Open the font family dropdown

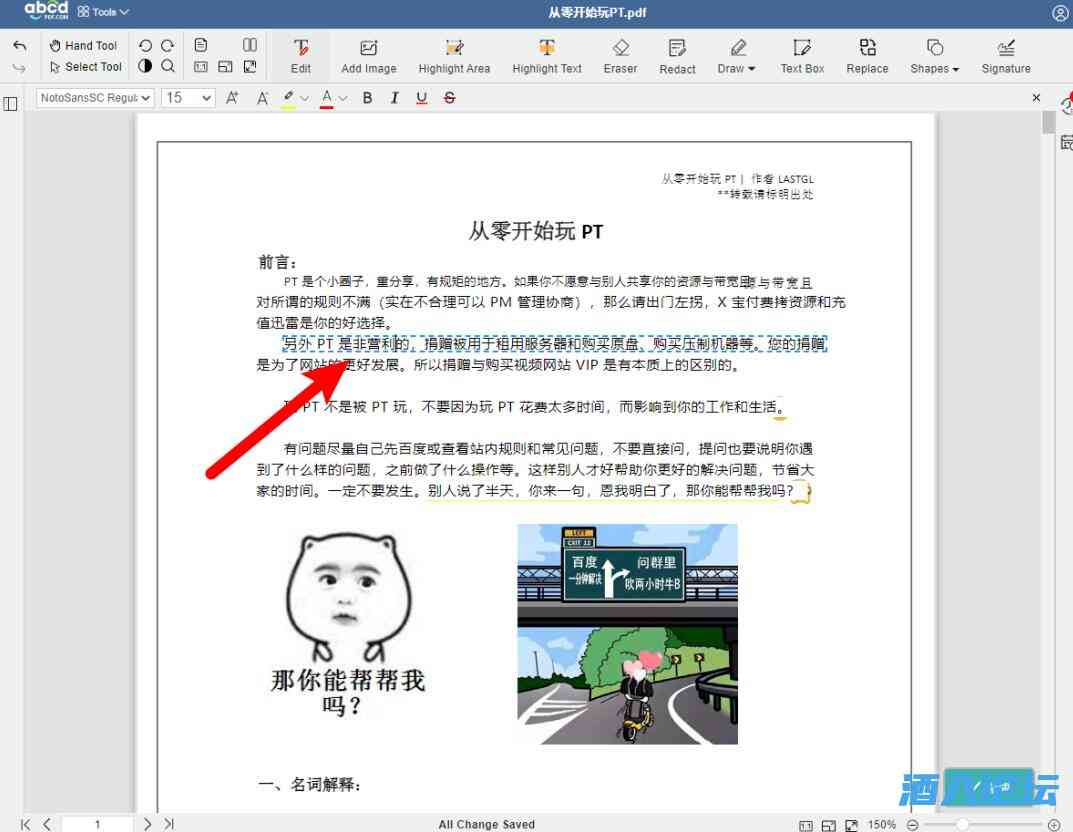pos(95,98)
